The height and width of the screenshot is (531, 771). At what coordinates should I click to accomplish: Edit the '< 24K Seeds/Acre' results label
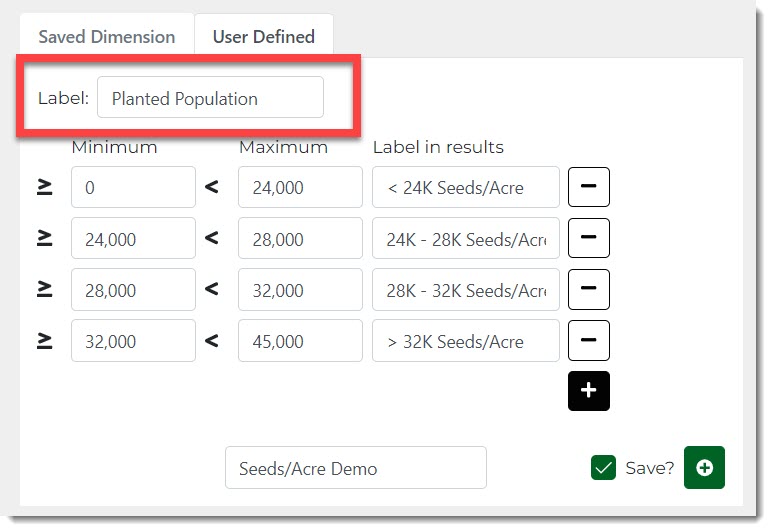465,187
